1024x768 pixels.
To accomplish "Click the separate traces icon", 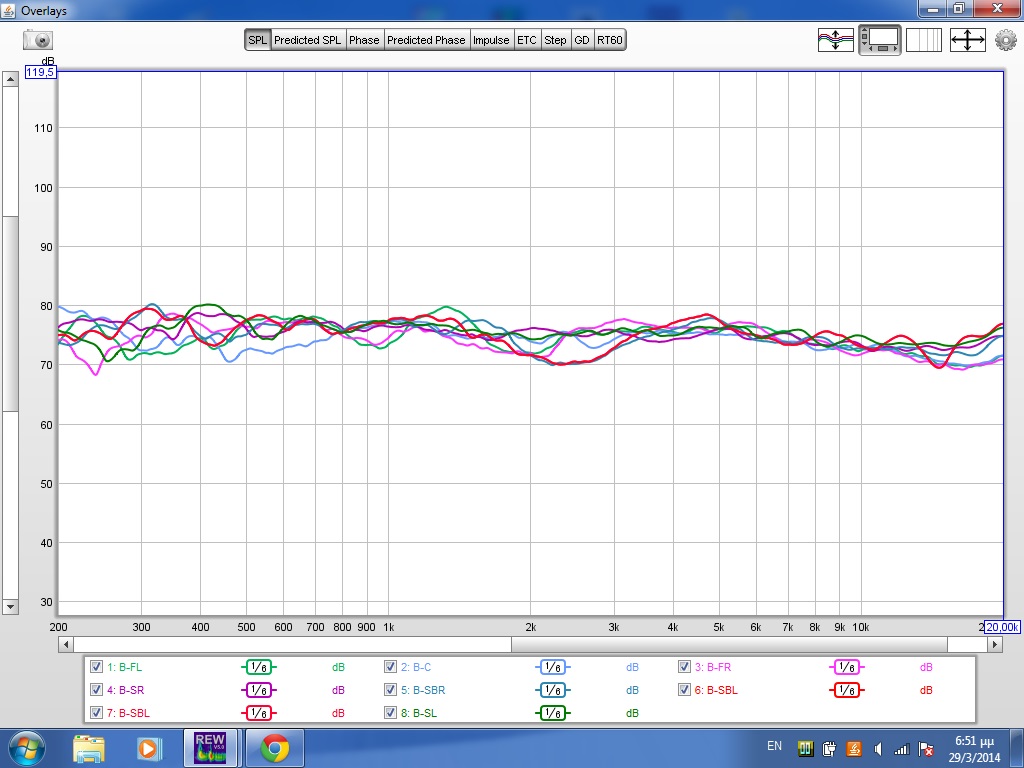I will 835,40.
